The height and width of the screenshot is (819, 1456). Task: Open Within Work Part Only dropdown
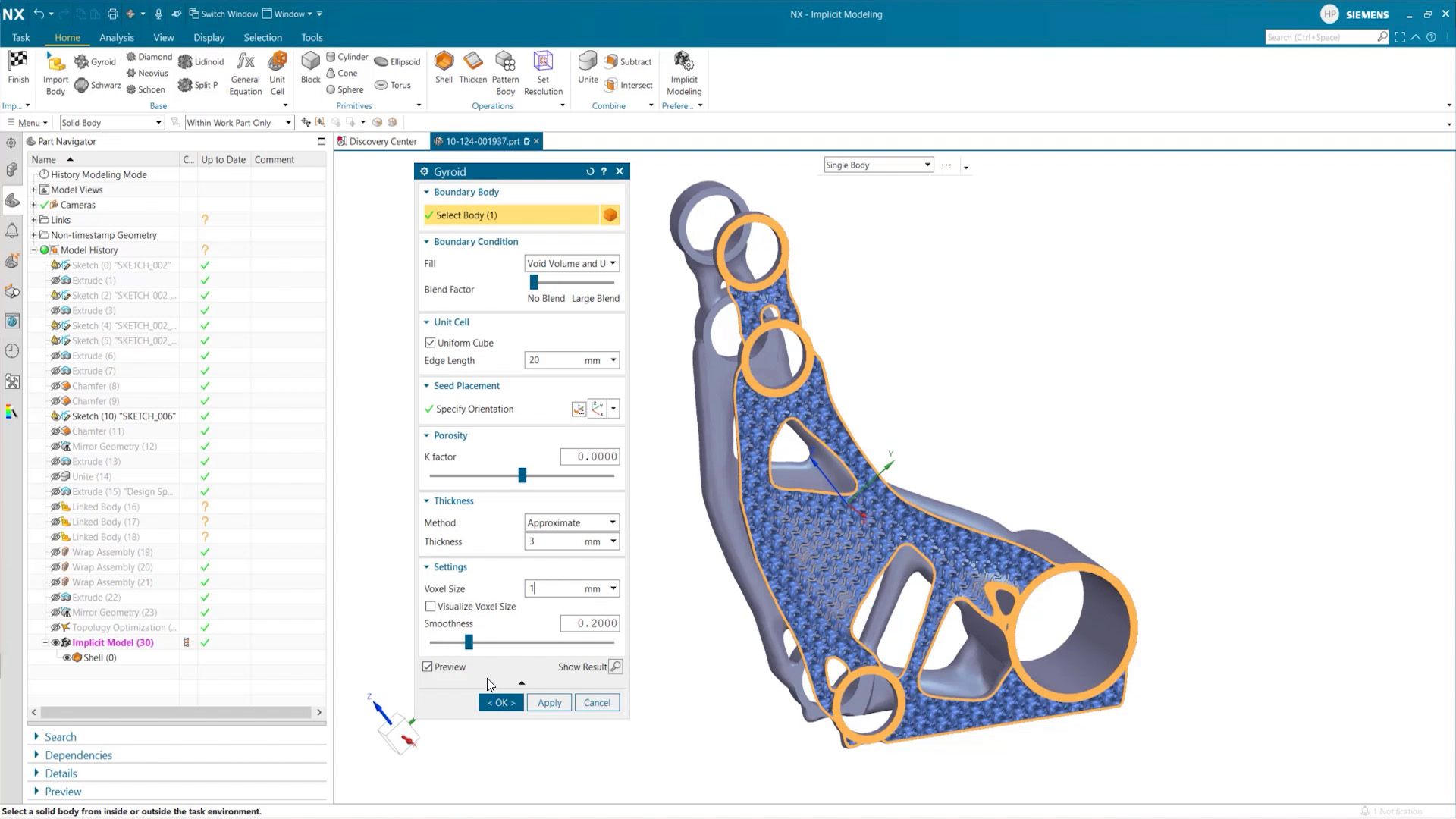pos(239,122)
